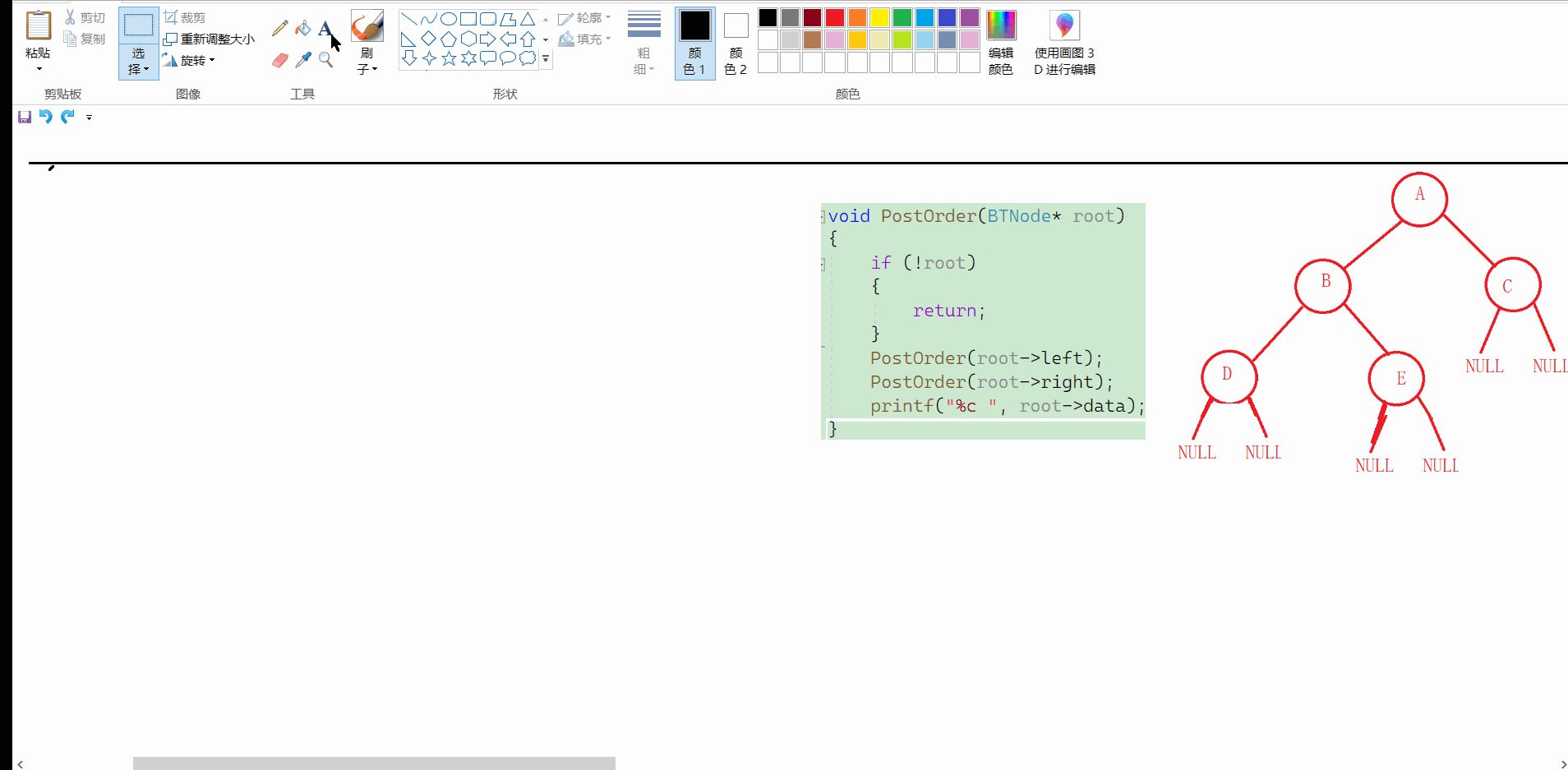Select the Curve shape
This screenshot has height=770, width=1568.
(429, 18)
